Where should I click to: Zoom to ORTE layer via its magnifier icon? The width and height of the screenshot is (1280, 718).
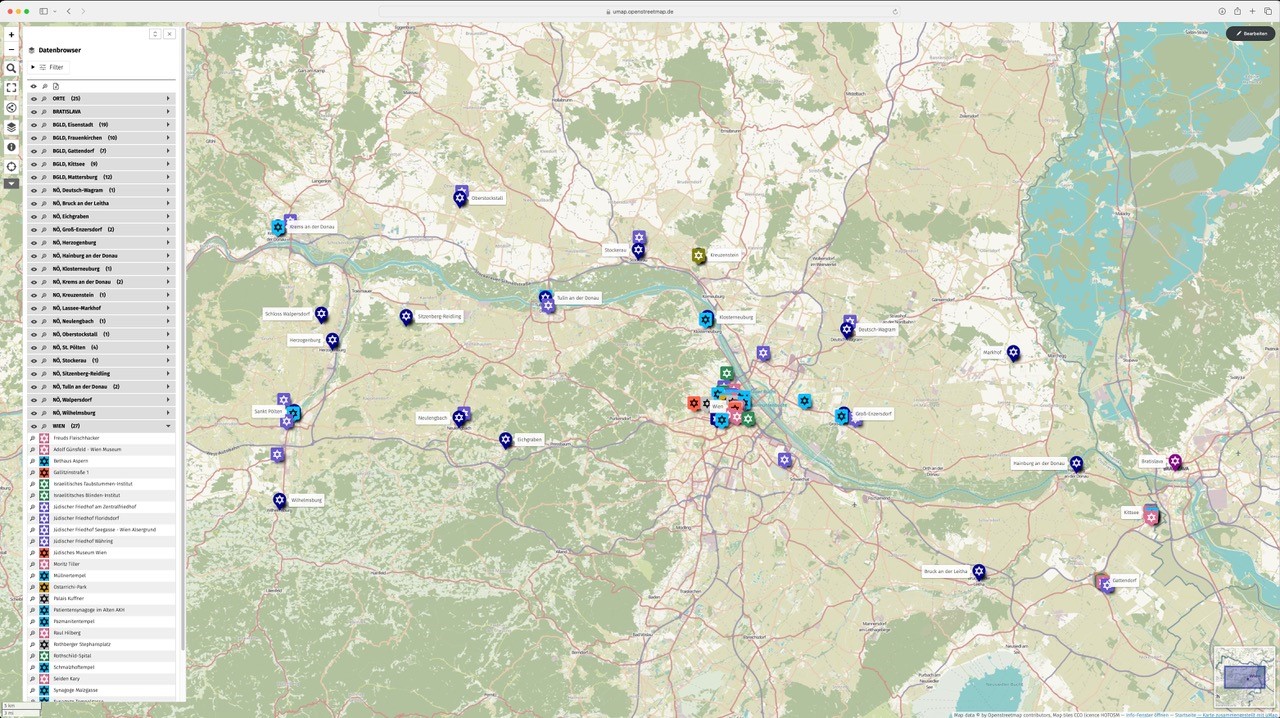click(45, 98)
